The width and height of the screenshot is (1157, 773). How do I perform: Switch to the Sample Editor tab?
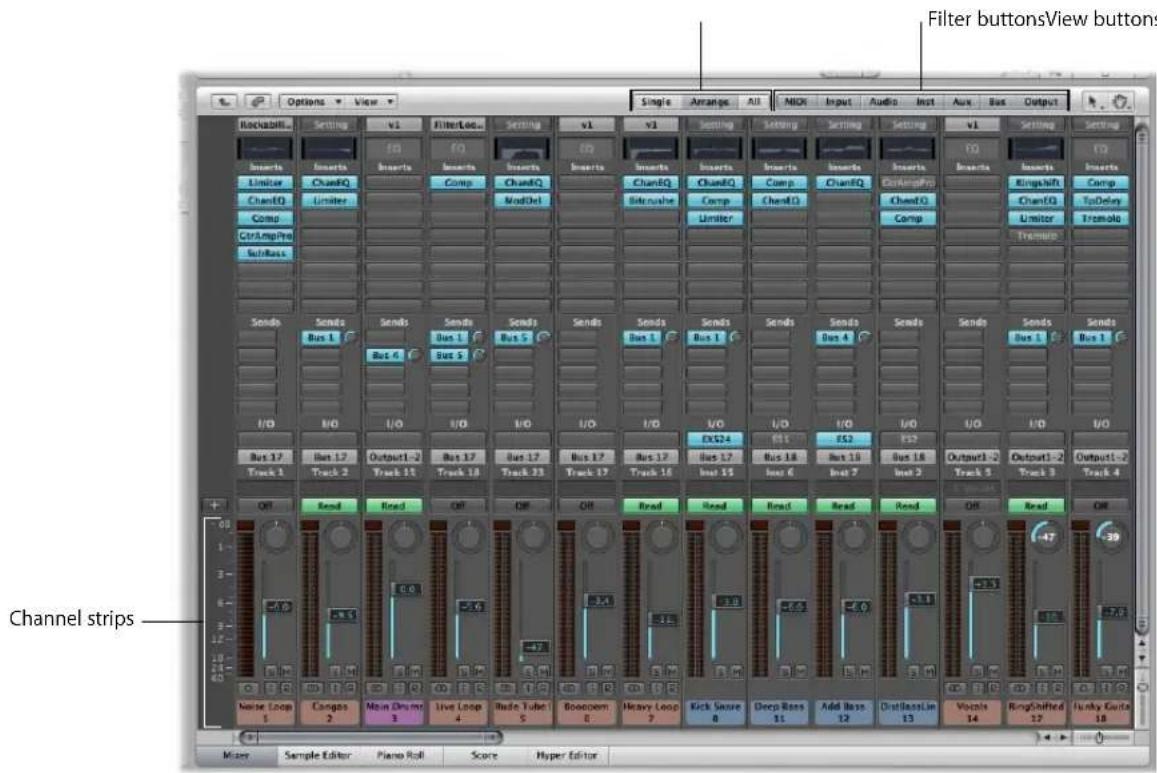coord(317,755)
